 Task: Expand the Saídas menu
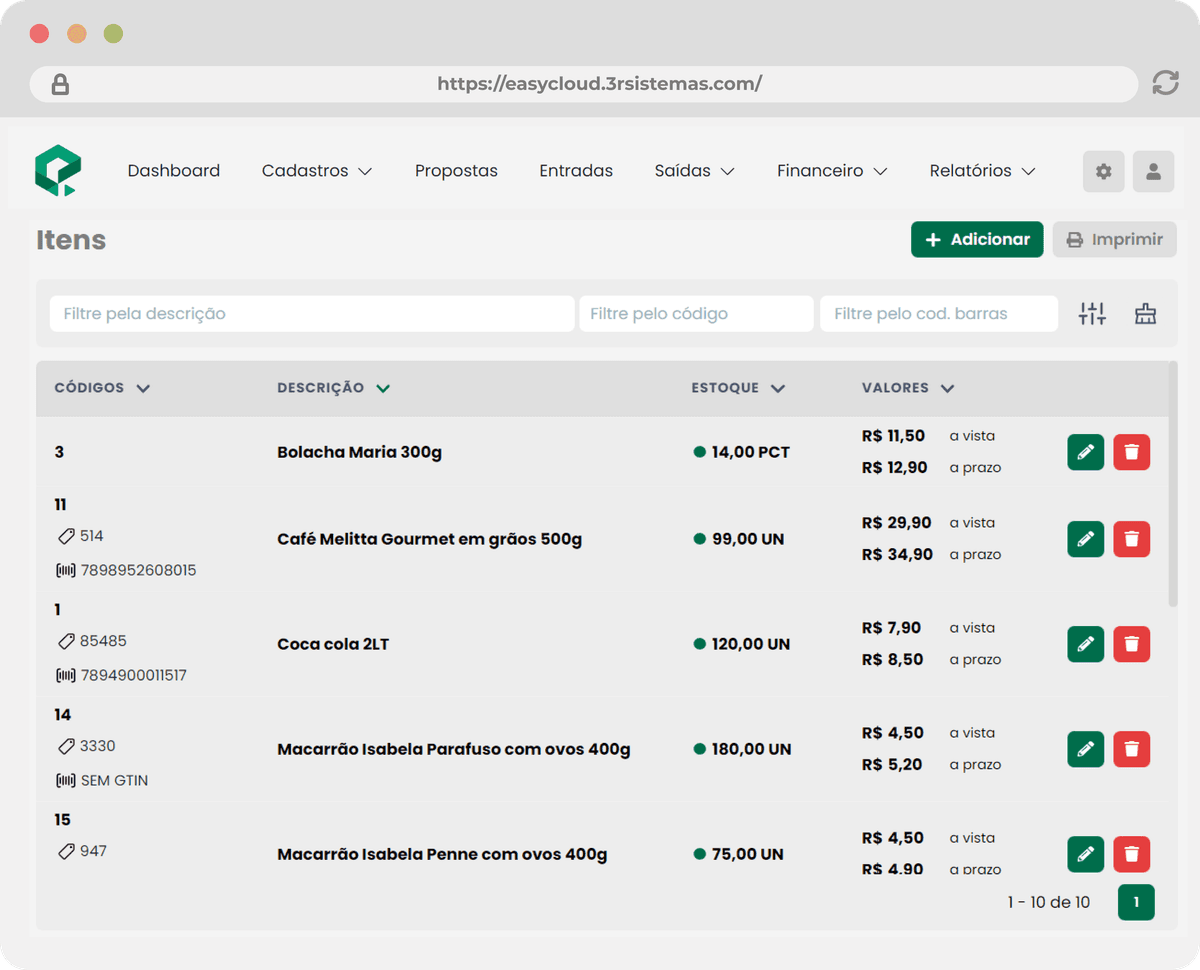(695, 171)
